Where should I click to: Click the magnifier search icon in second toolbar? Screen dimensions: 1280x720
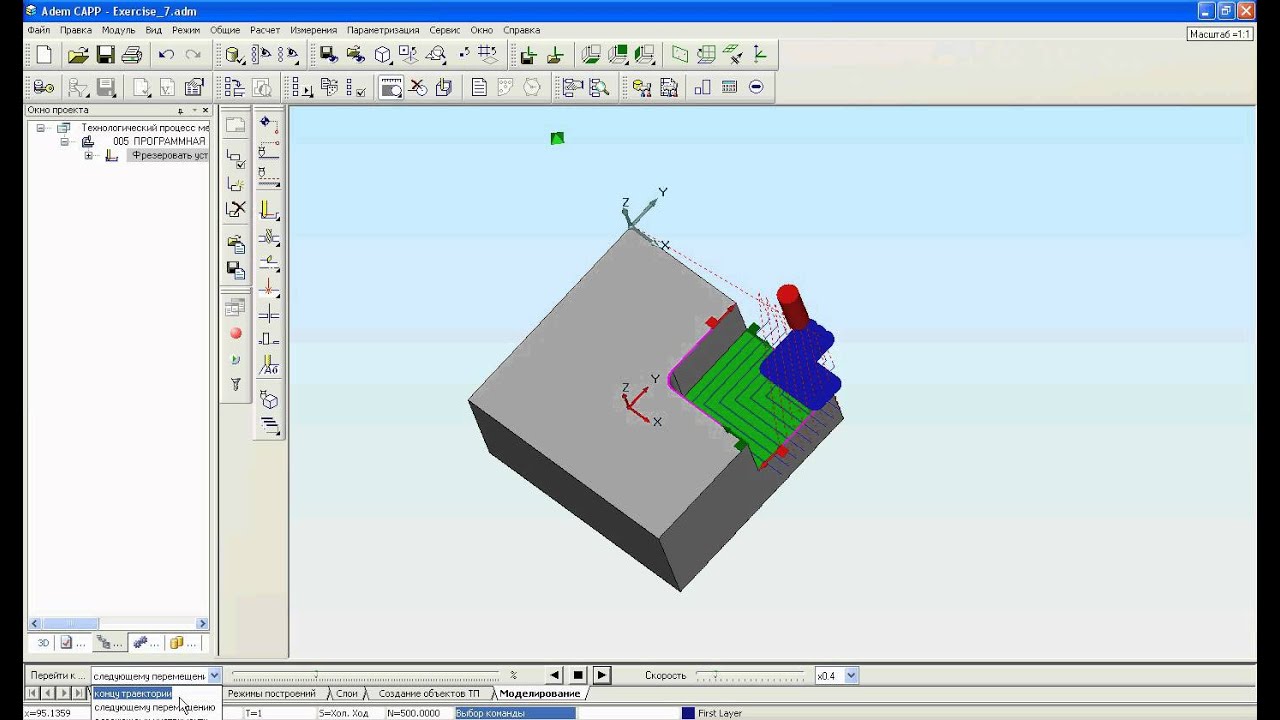(599, 88)
